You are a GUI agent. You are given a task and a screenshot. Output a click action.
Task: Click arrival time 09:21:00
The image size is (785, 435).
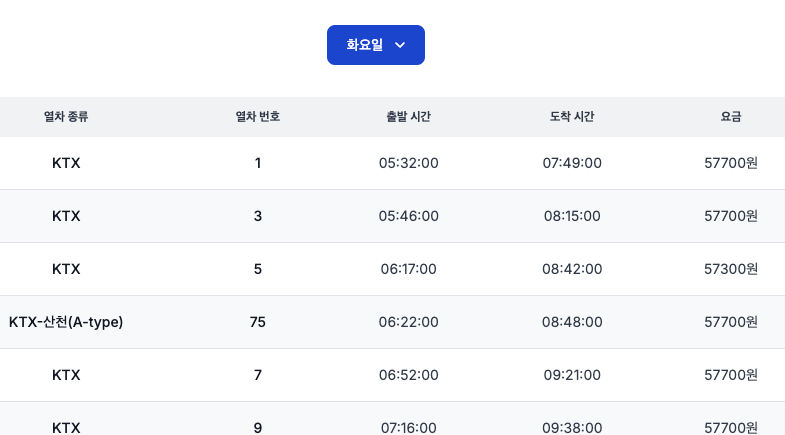(x=572, y=375)
